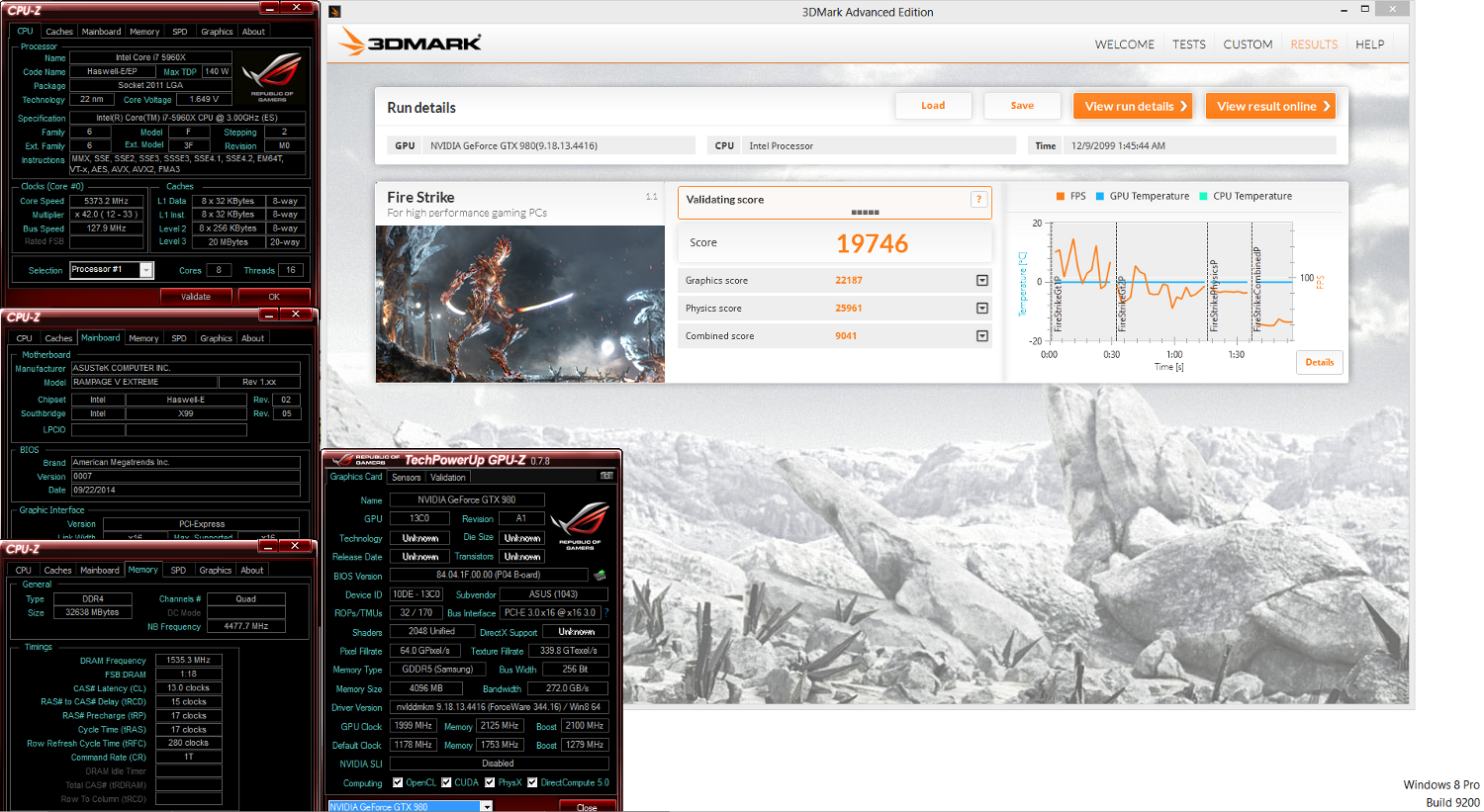The width and height of the screenshot is (1484, 812).
Task: Click GPU-Z screenshot camera icon
Action: pyautogui.click(x=605, y=476)
